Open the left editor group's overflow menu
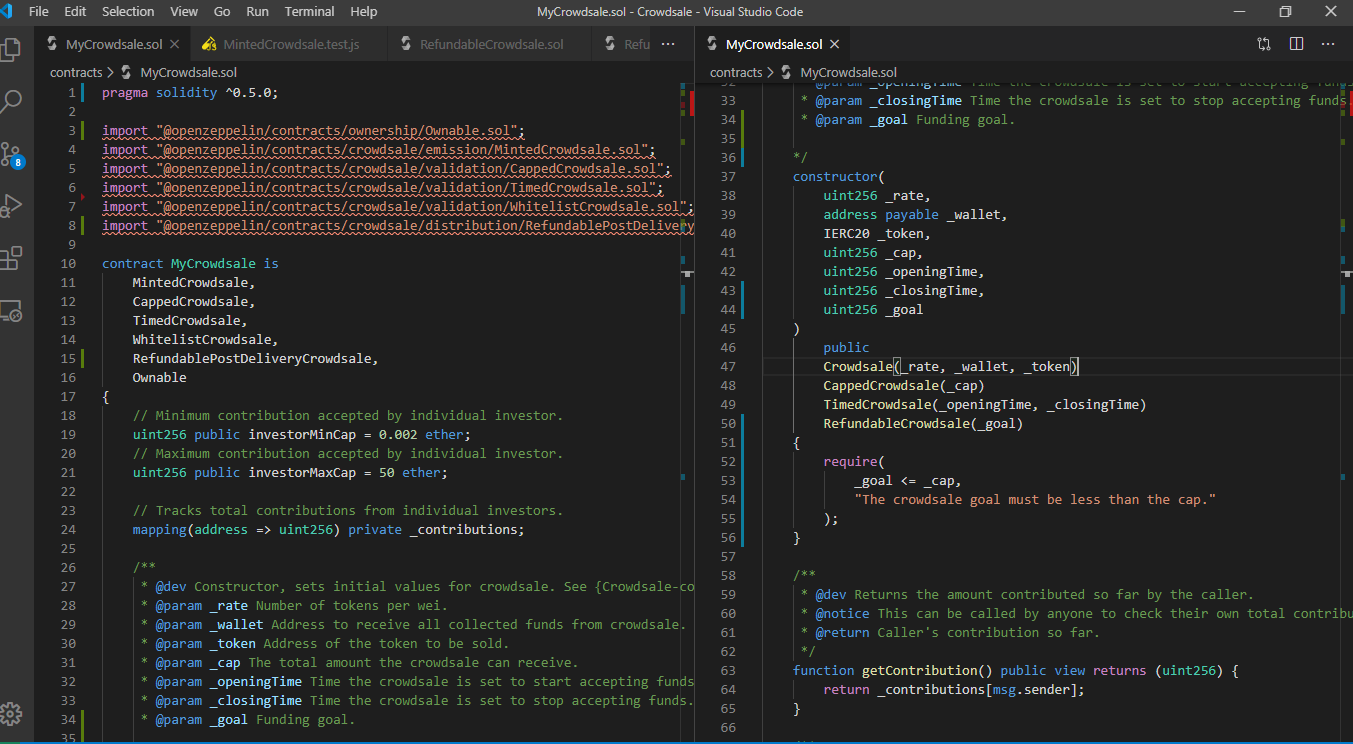The height and width of the screenshot is (744, 1353). pyautogui.click(x=668, y=44)
